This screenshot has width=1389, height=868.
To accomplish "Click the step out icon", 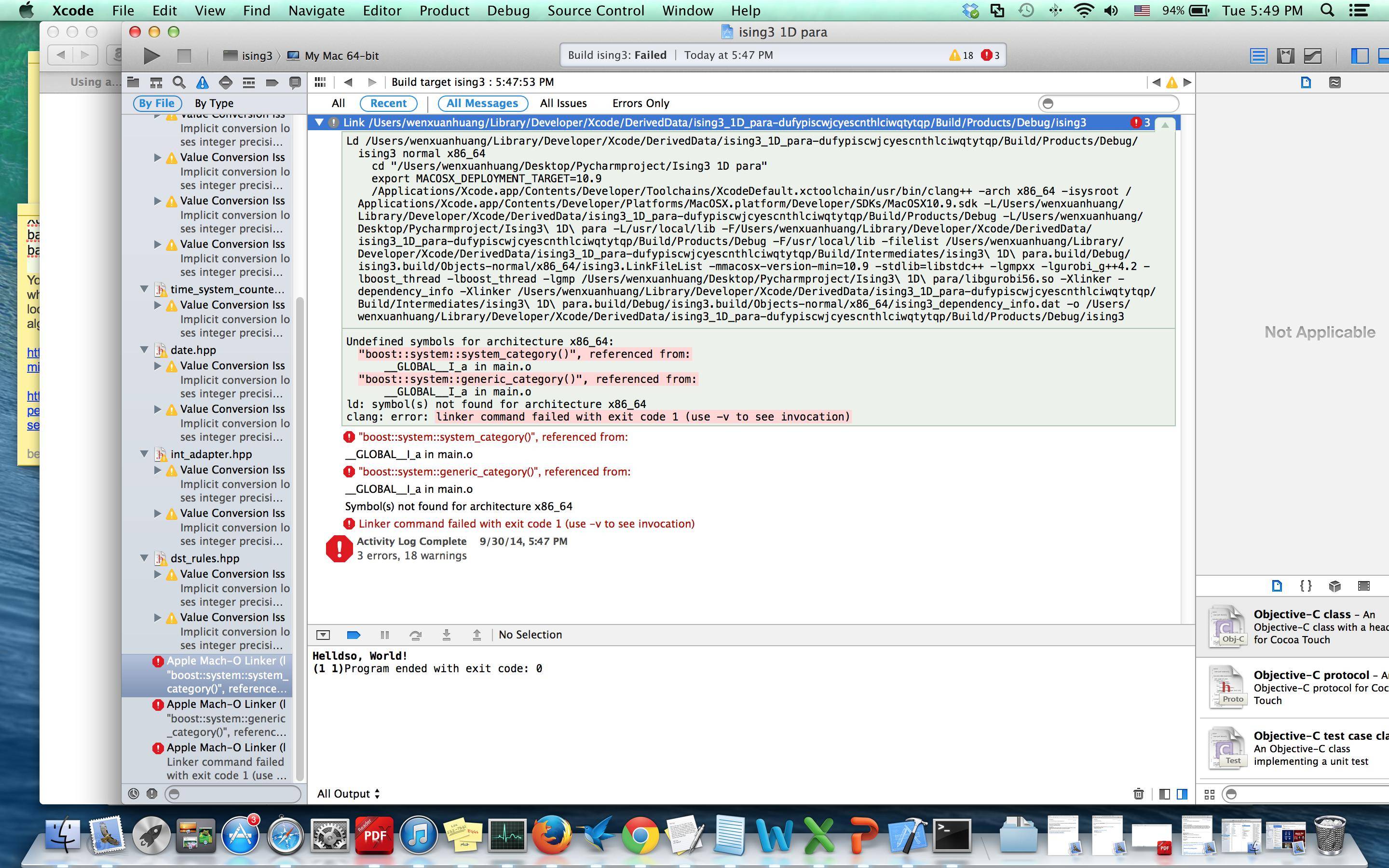I will (x=477, y=634).
